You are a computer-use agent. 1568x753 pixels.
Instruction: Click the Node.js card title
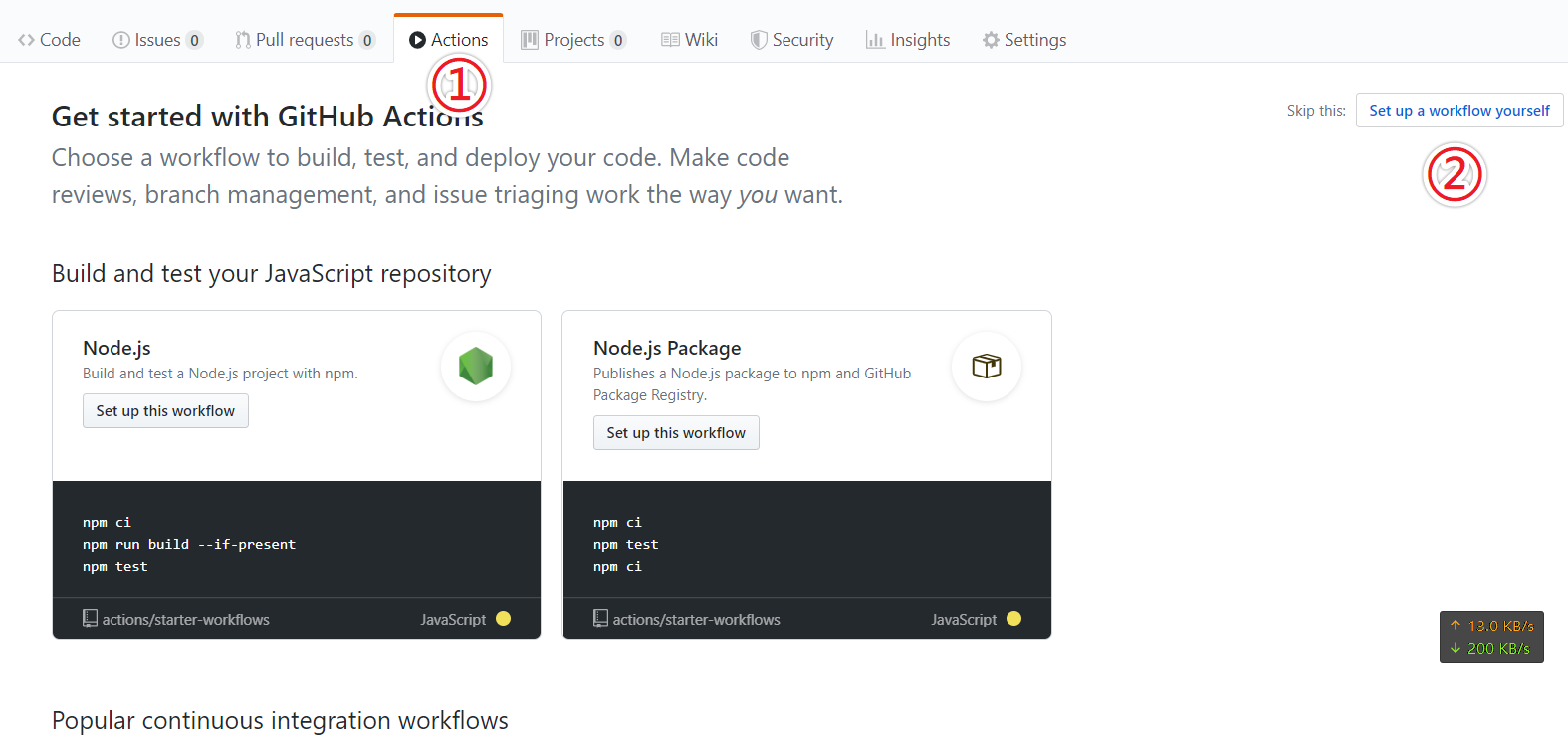116,348
